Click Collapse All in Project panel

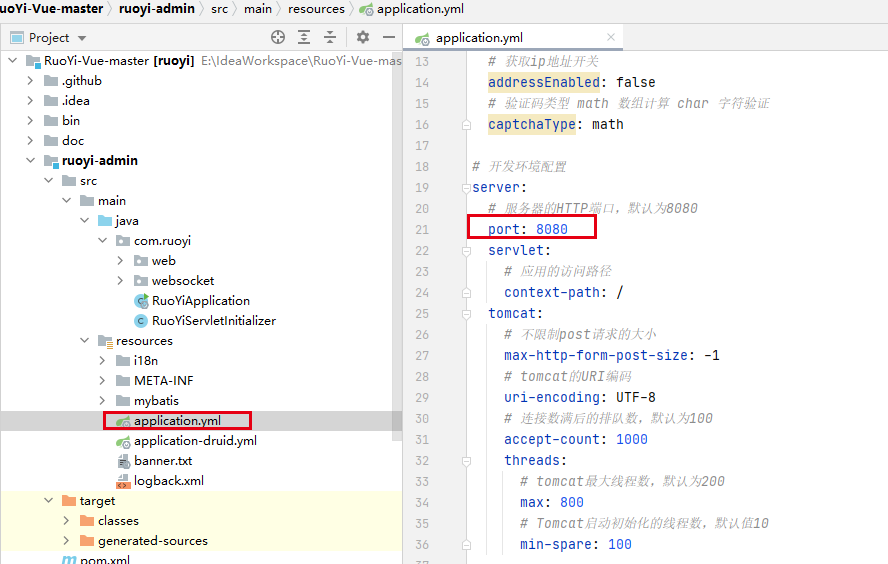(330, 37)
